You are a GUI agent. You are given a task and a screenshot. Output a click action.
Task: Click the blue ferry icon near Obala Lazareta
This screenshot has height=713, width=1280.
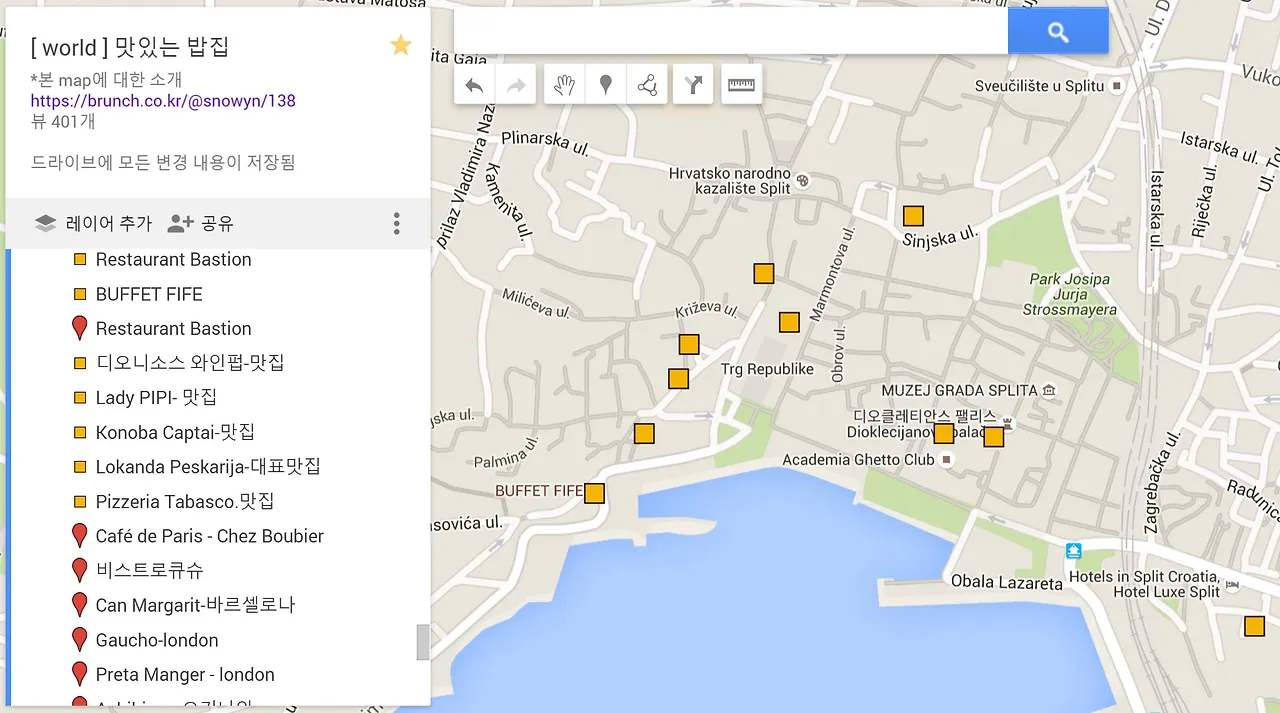1074,550
